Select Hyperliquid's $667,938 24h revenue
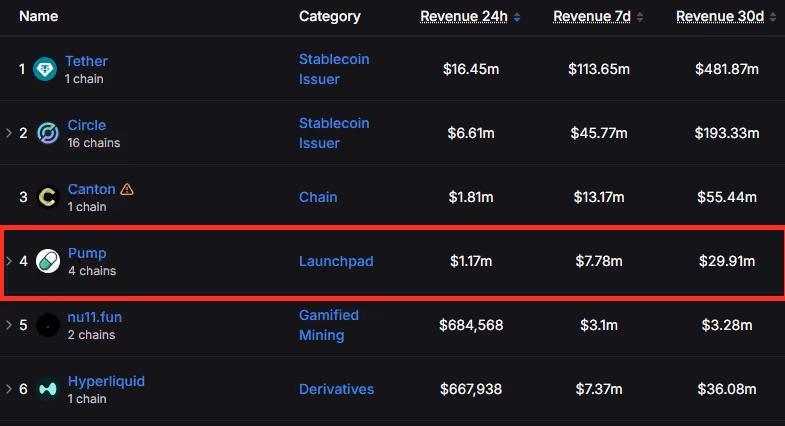Screen dimensions: 785x426 (x=471, y=389)
